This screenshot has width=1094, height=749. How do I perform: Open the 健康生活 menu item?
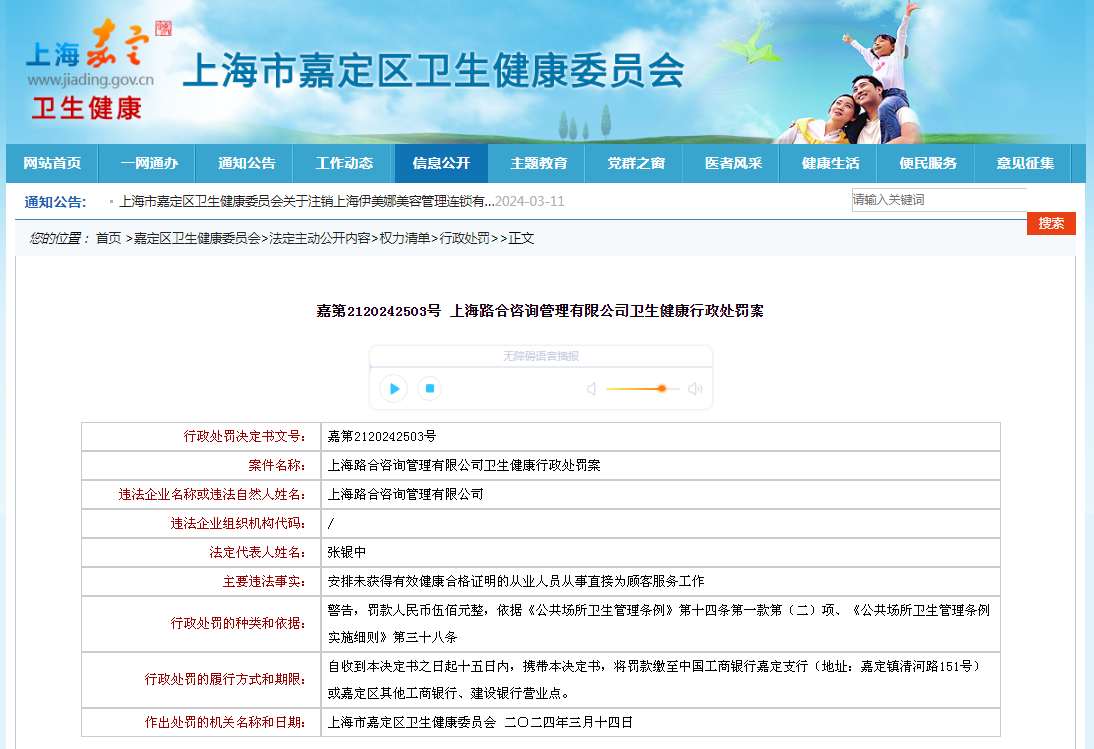click(830, 163)
